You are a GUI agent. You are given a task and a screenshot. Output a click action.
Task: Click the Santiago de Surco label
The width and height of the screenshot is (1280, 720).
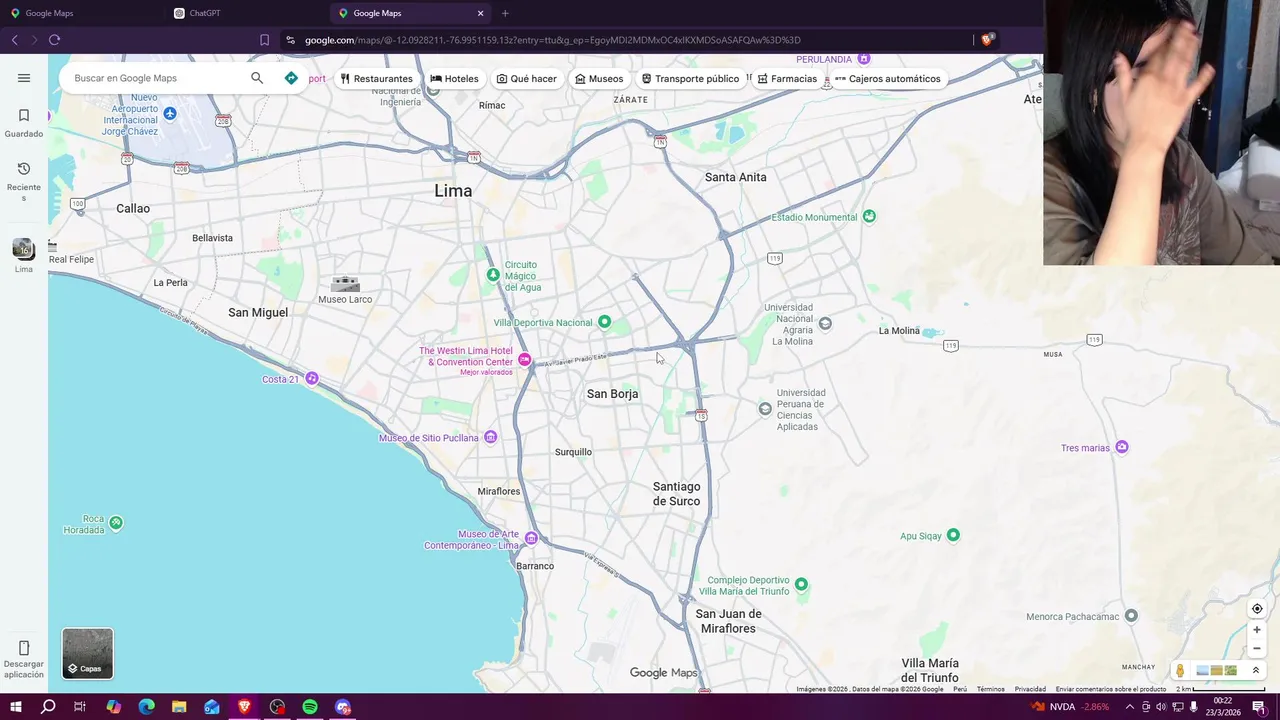(x=676, y=494)
